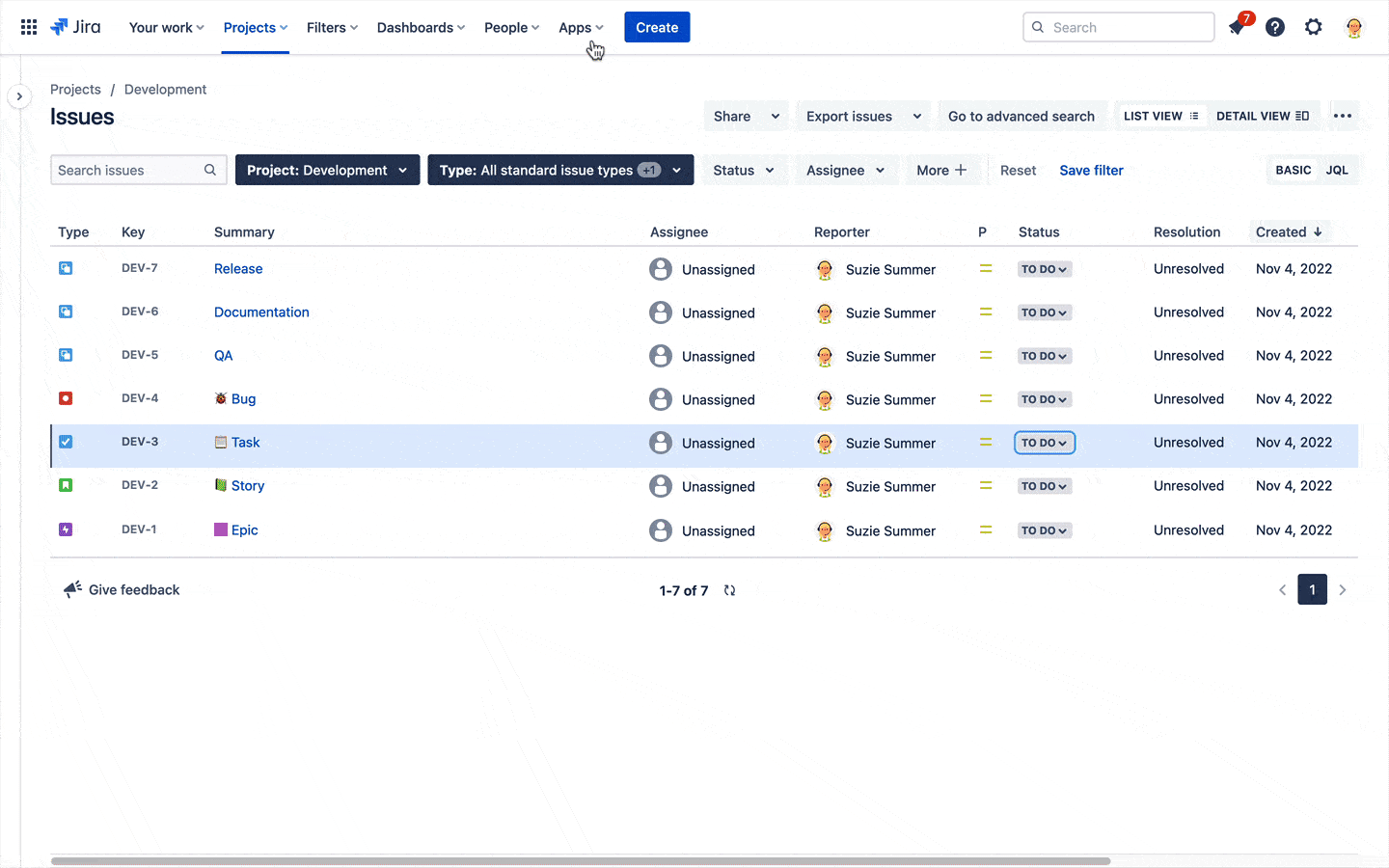
Task: Open the Assignee filter dropdown
Action: 845,170
